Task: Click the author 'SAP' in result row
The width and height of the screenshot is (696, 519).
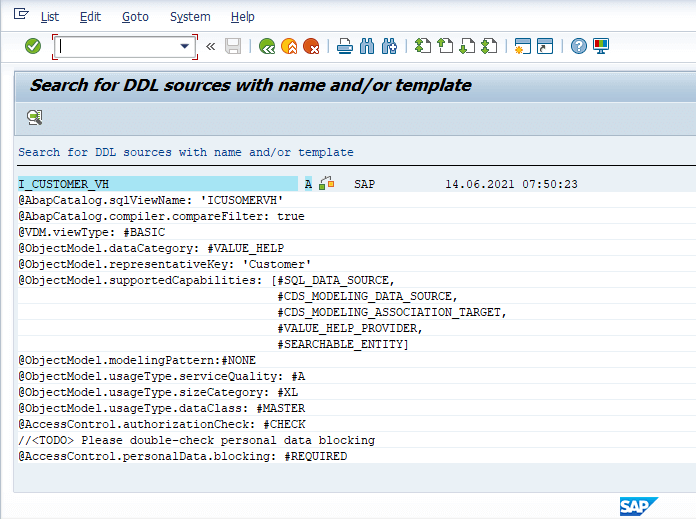Action: pyautogui.click(x=364, y=184)
